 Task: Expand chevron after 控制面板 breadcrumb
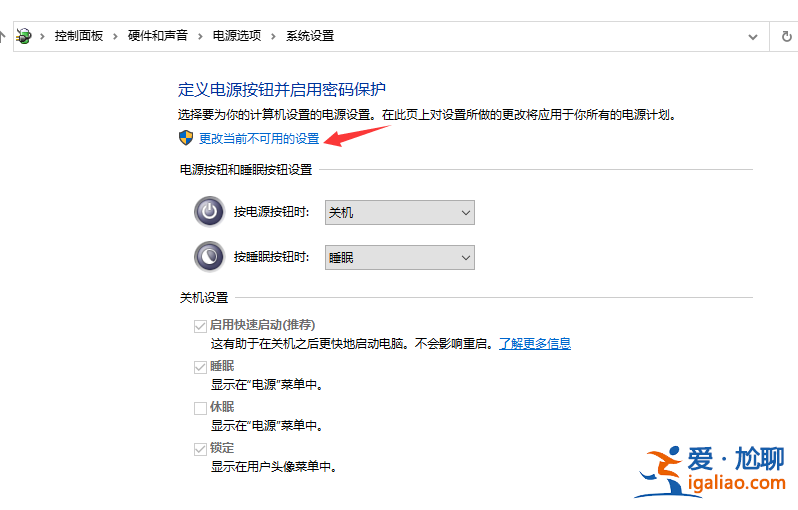pos(116,36)
